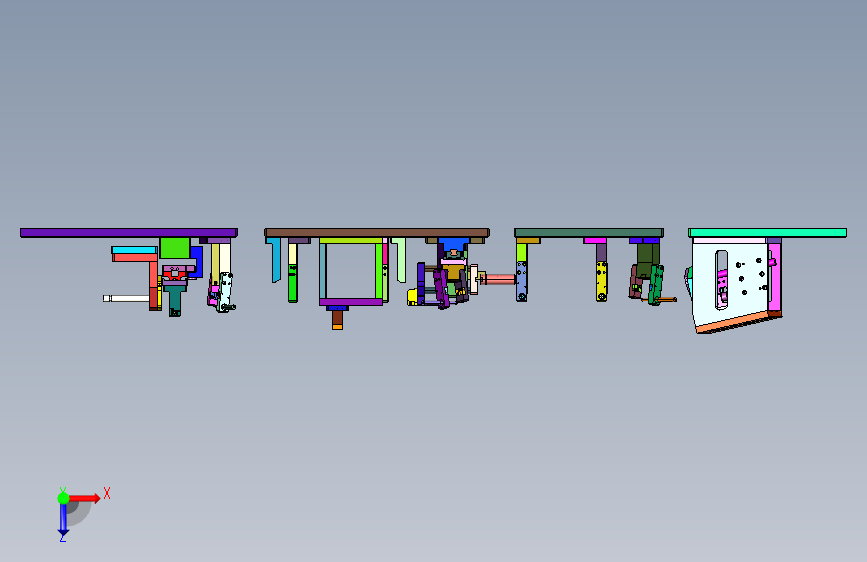867x562 pixels.
Task: Click the red X axis of the triad
Action: (84, 498)
